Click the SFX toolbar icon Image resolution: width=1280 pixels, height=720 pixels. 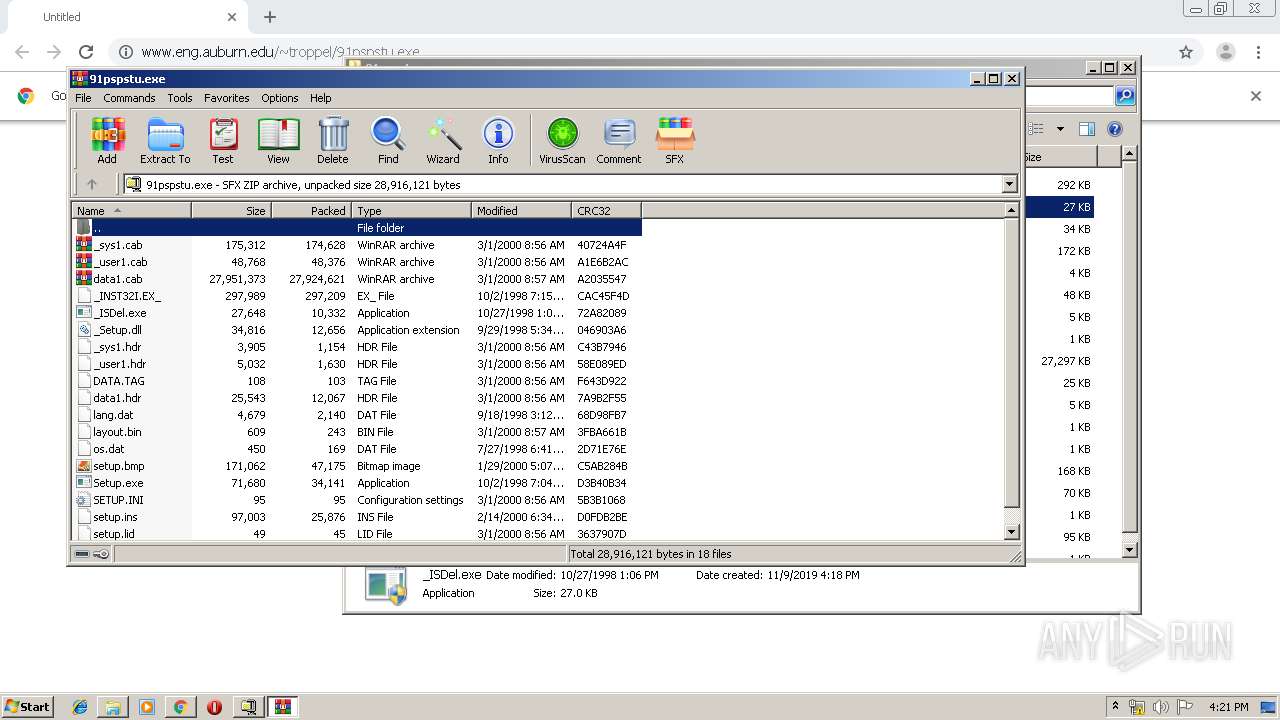pos(675,140)
